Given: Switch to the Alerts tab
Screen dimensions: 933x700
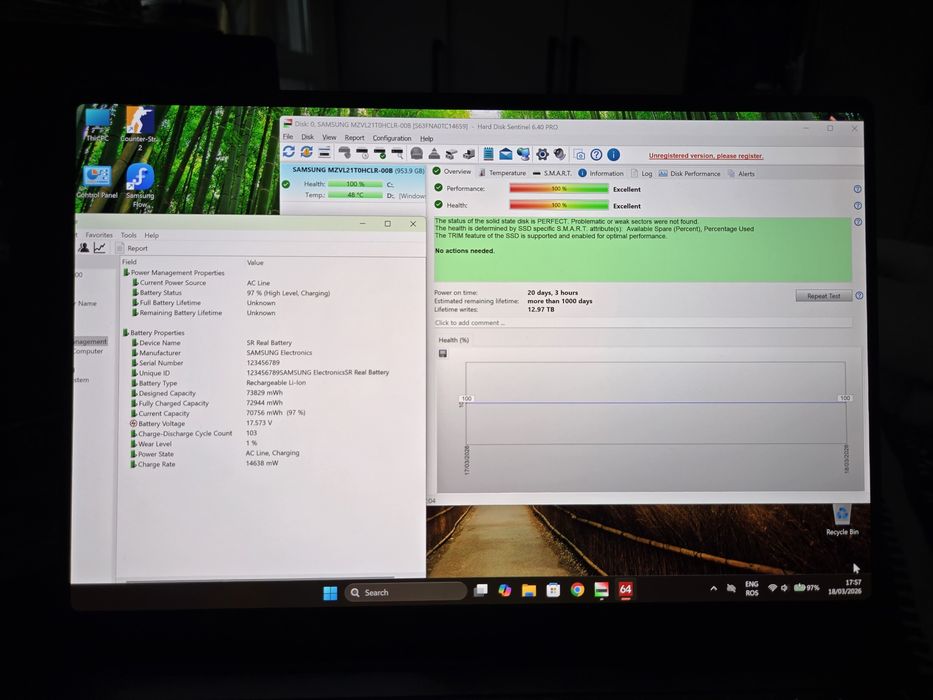Looking at the screenshot, I should 741,174.
